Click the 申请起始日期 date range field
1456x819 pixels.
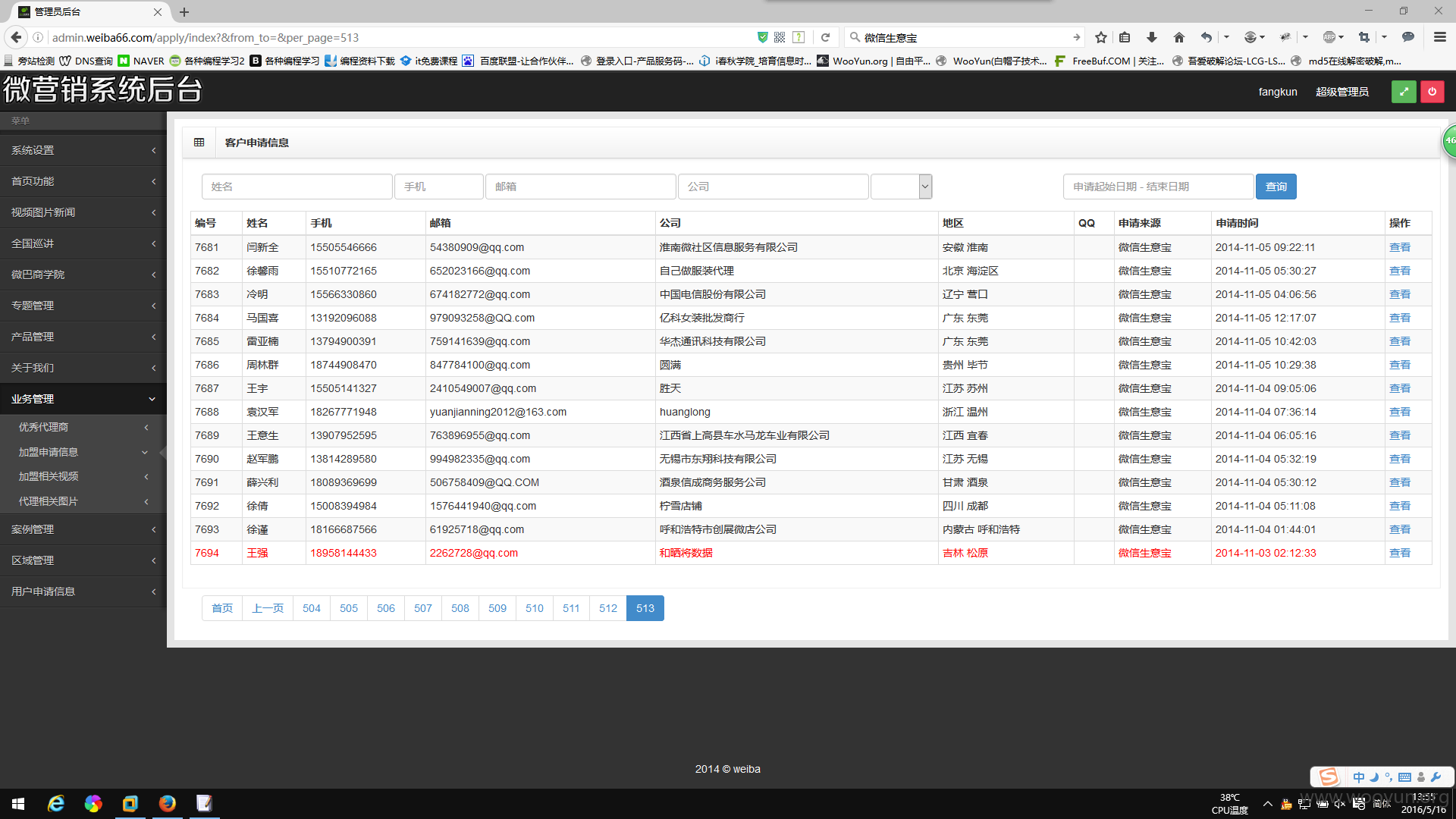pyautogui.click(x=1158, y=187)
